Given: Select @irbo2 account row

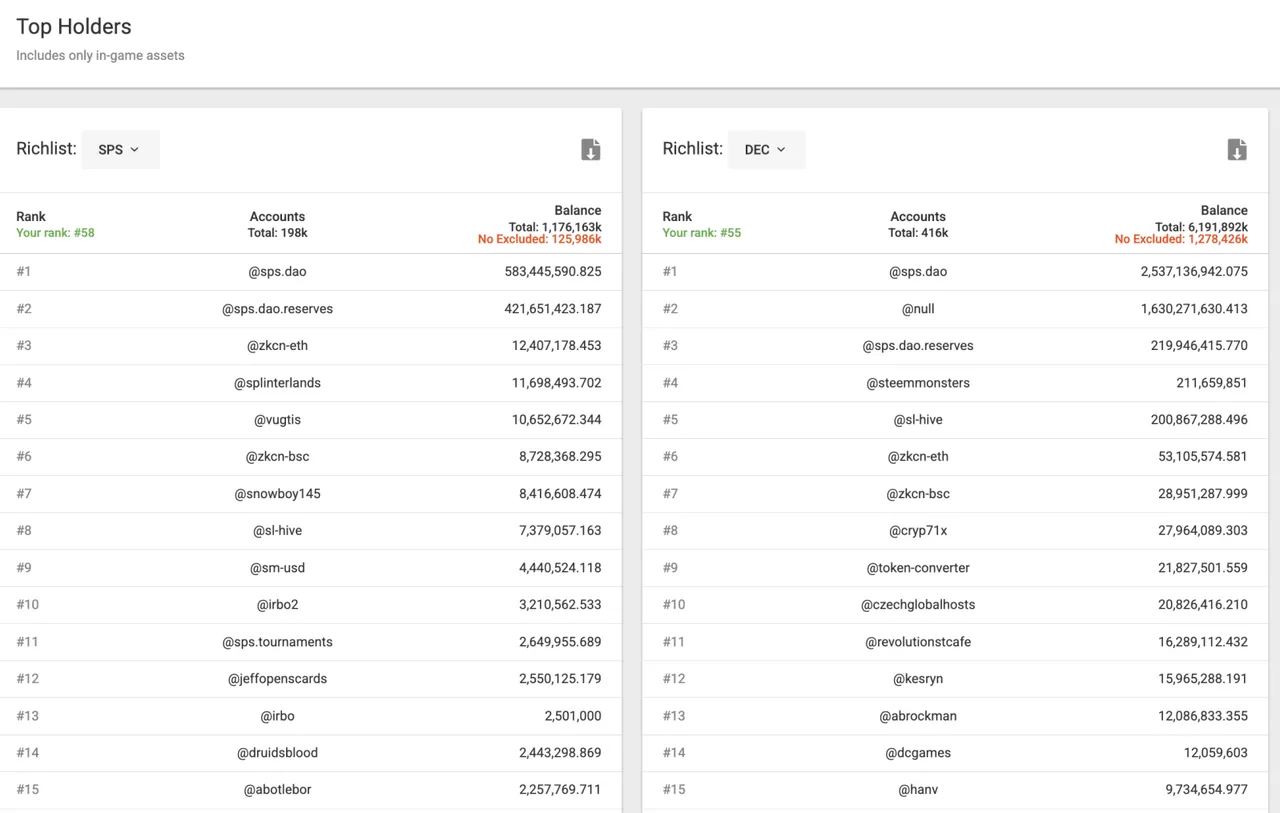Looking at the screenshot, I should coord(310,605).
